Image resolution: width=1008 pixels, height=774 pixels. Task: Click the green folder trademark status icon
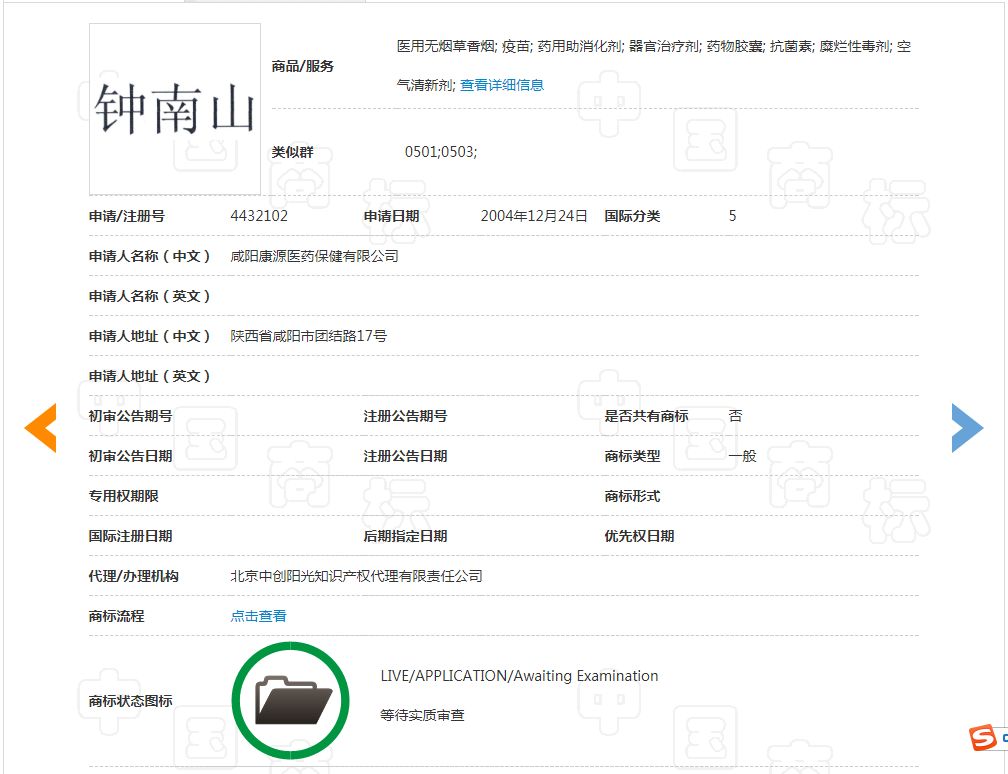(291, 701)
